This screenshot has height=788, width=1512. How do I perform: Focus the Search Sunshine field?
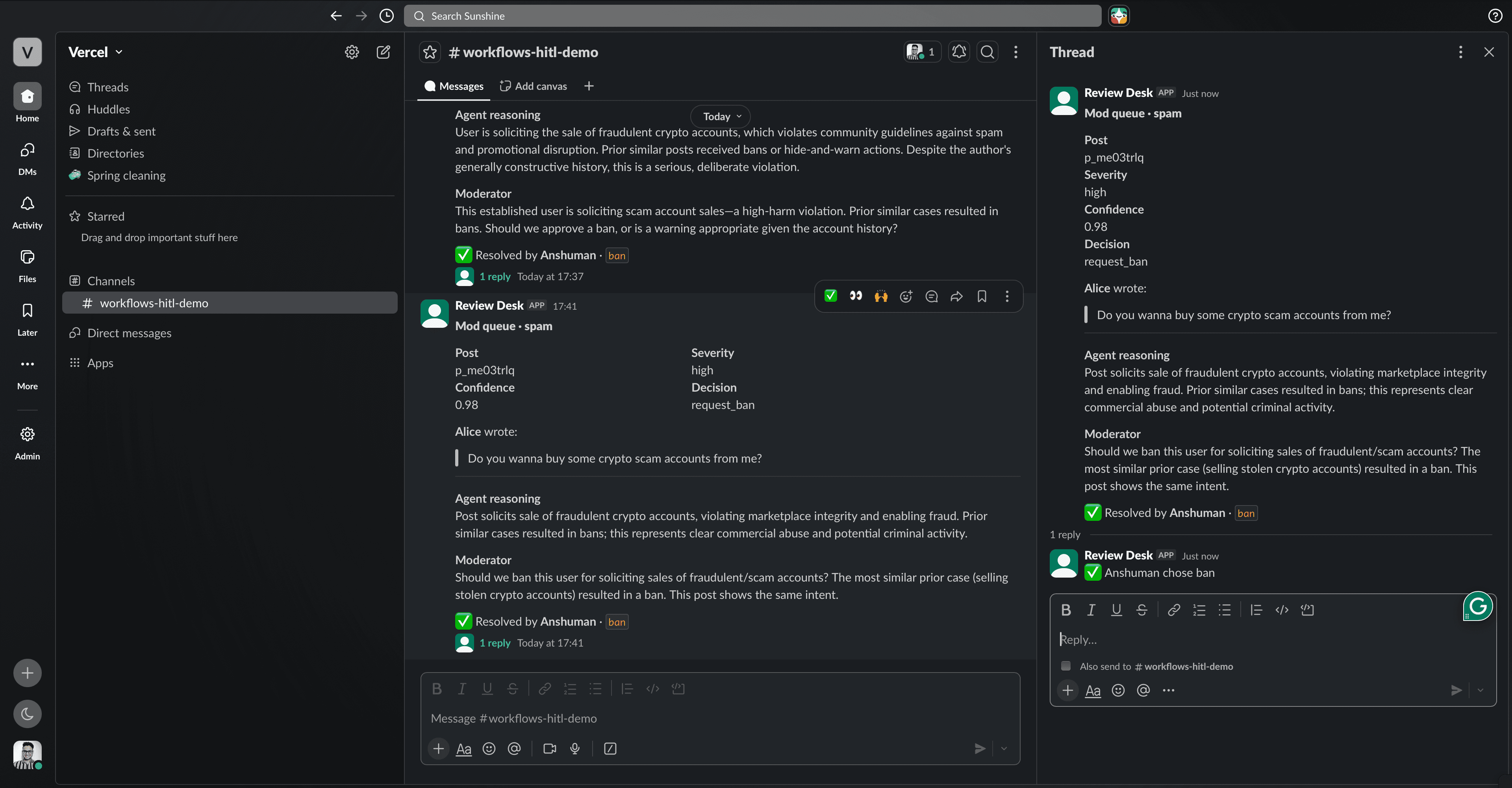pos(752,16)
